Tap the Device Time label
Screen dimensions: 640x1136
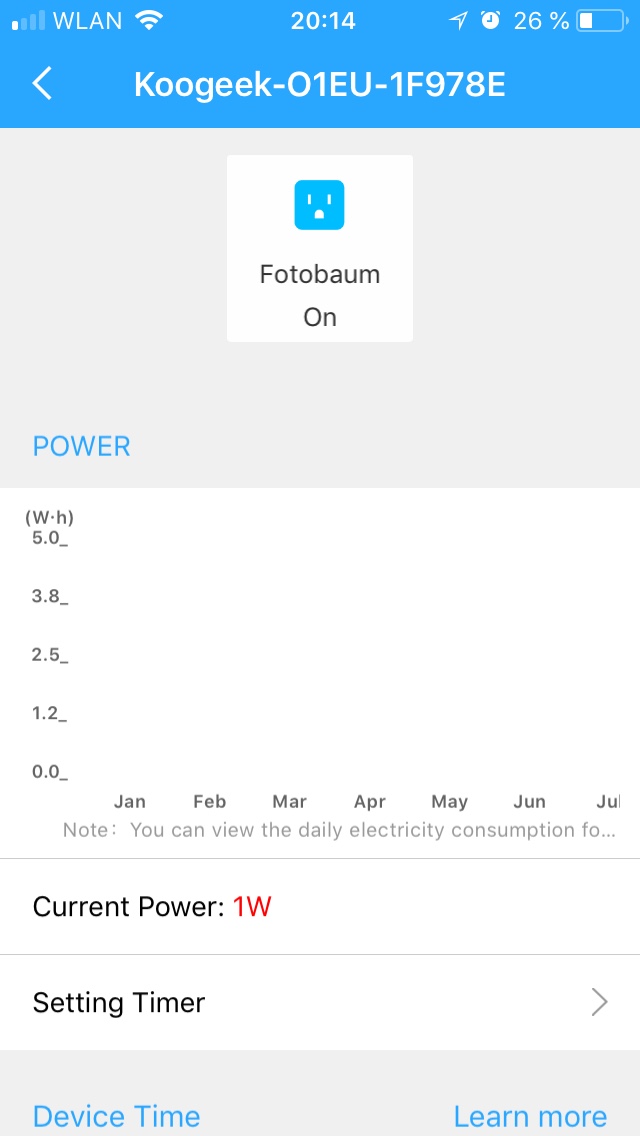pos(116,1116)
